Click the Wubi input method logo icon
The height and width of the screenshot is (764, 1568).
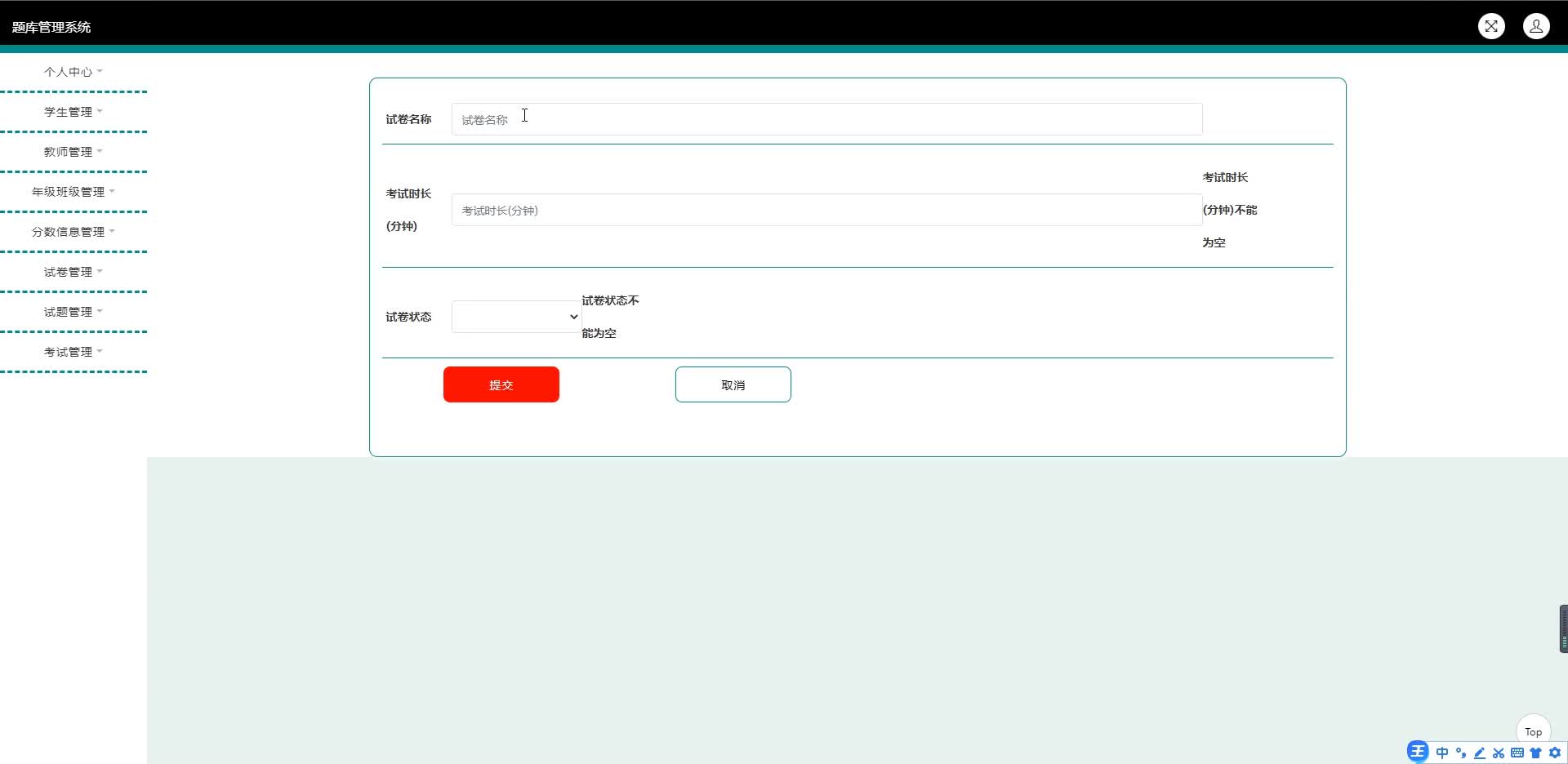point(1418,752)
